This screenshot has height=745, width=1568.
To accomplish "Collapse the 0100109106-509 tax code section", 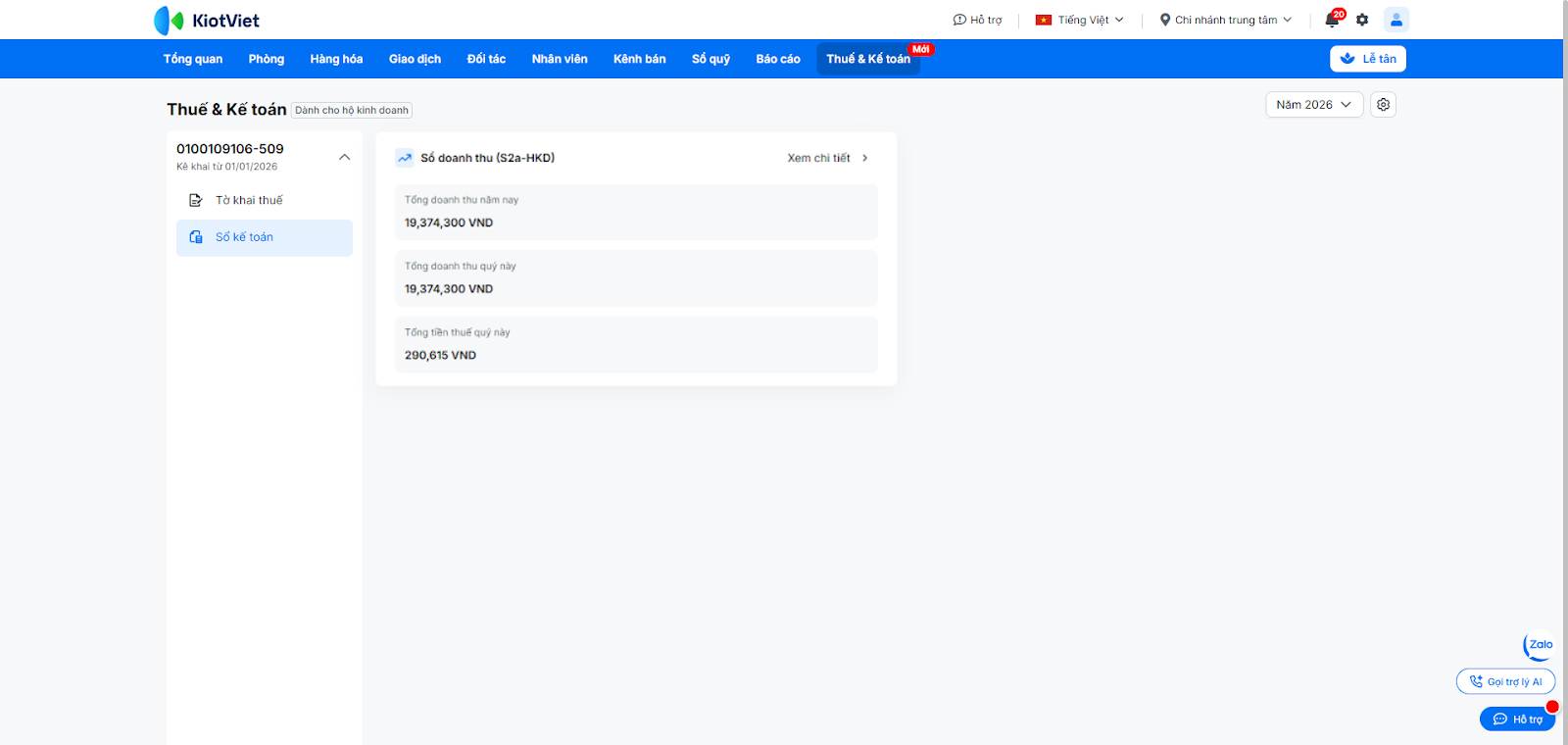I will (344, 157).
